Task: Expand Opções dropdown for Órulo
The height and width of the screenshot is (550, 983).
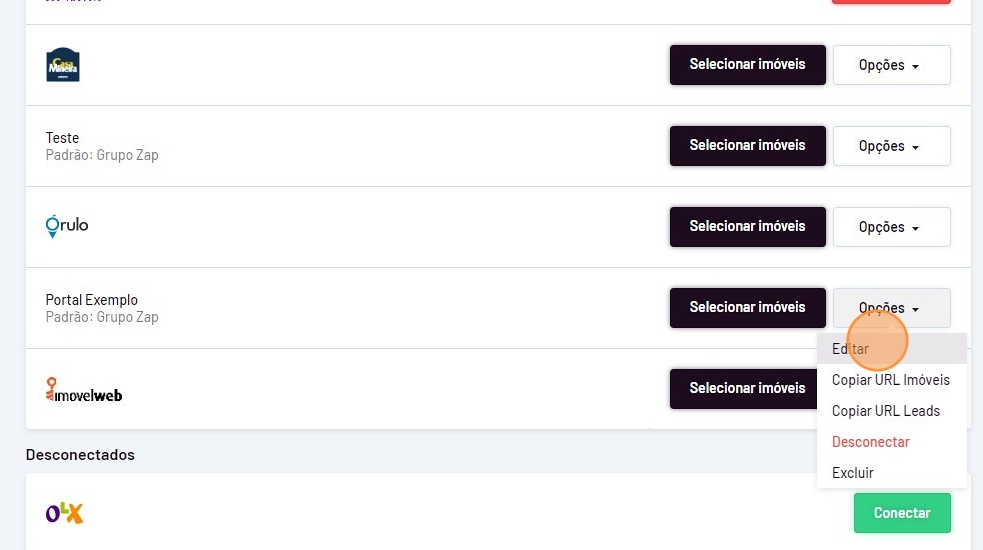Action: click(891, 227)
